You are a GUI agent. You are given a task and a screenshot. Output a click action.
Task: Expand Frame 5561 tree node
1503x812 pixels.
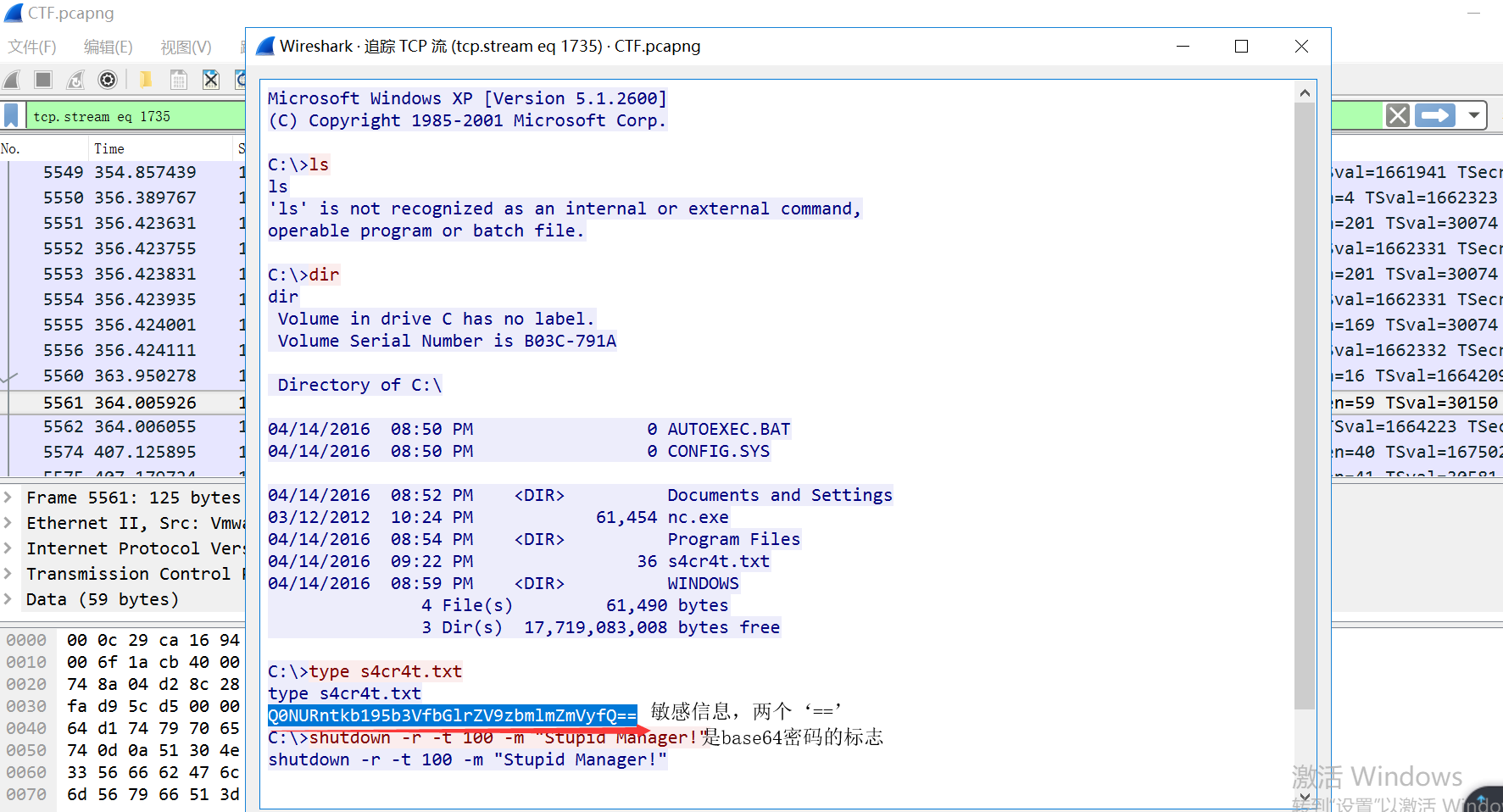8,497
